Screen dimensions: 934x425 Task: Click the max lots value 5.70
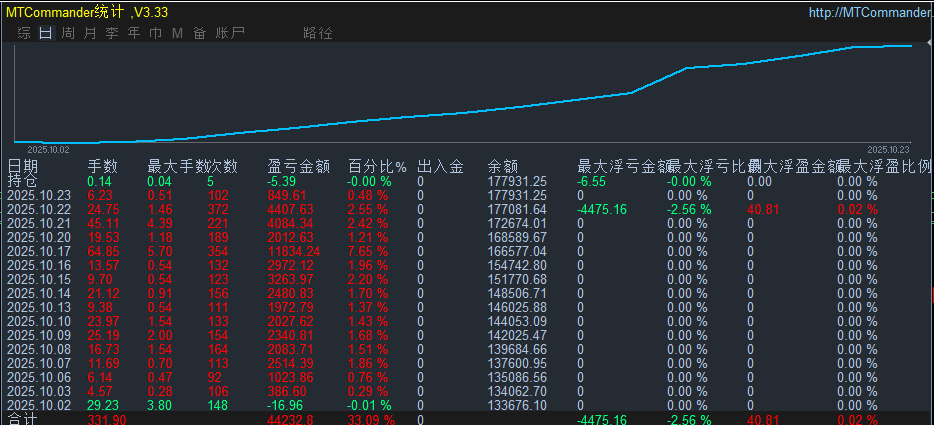[160, 252]
